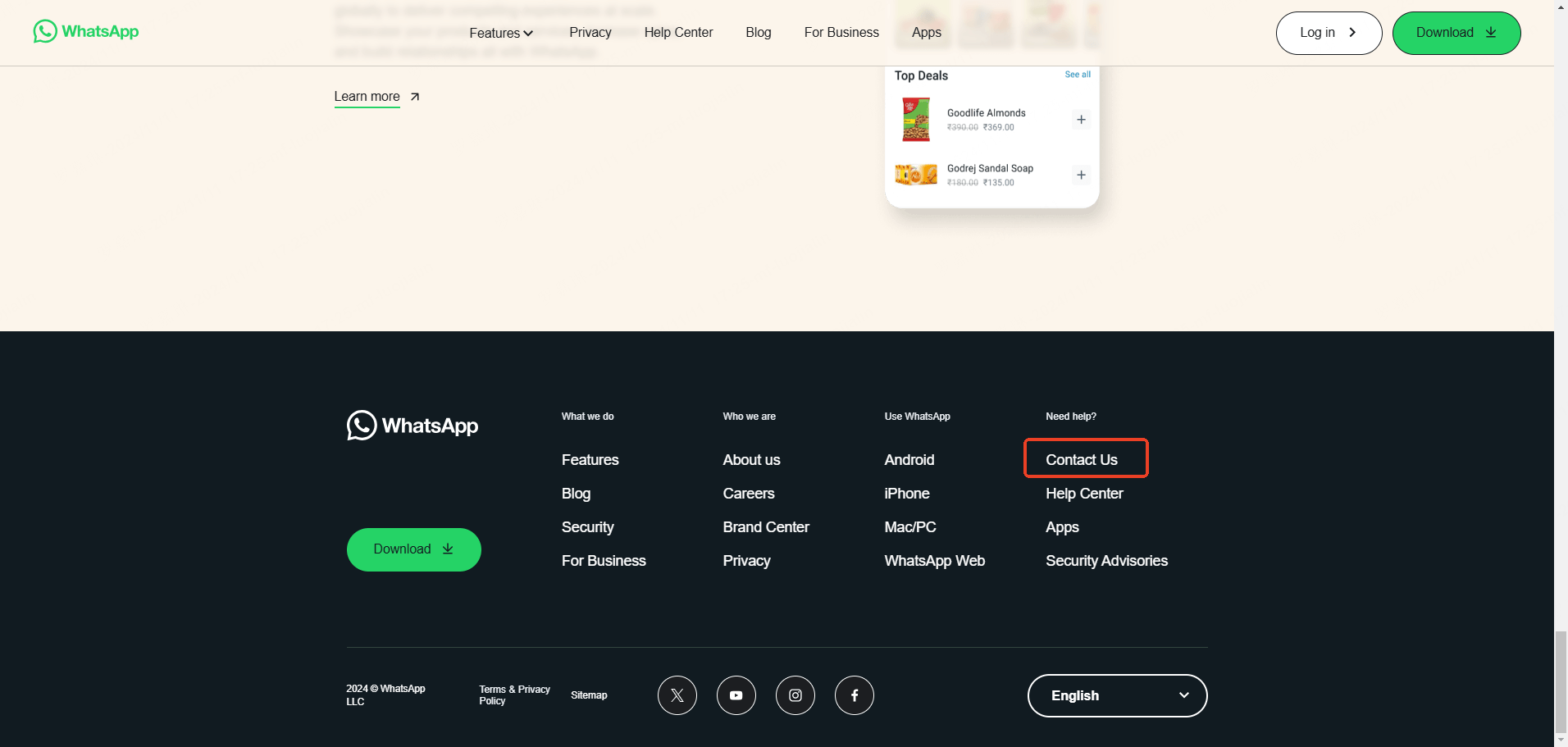Screen dimensions: 1568x747
Task: Click the WhatsApp logo in header
Action: tap(86, 31)
